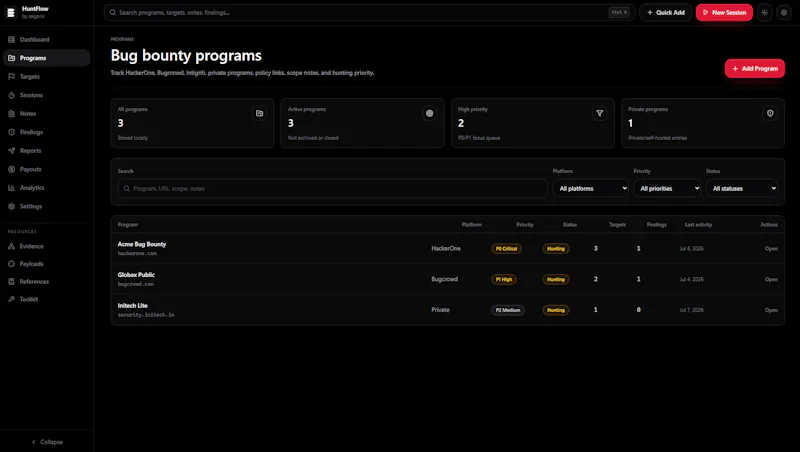Click the P1 High priority badge
The image size is (800, 452).
pyautogui.click(x=504, y=279)
